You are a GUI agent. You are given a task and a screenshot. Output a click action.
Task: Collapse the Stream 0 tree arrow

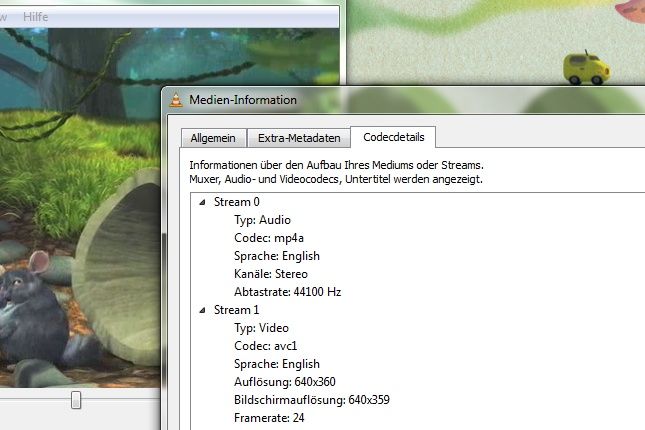coord(204,202)
